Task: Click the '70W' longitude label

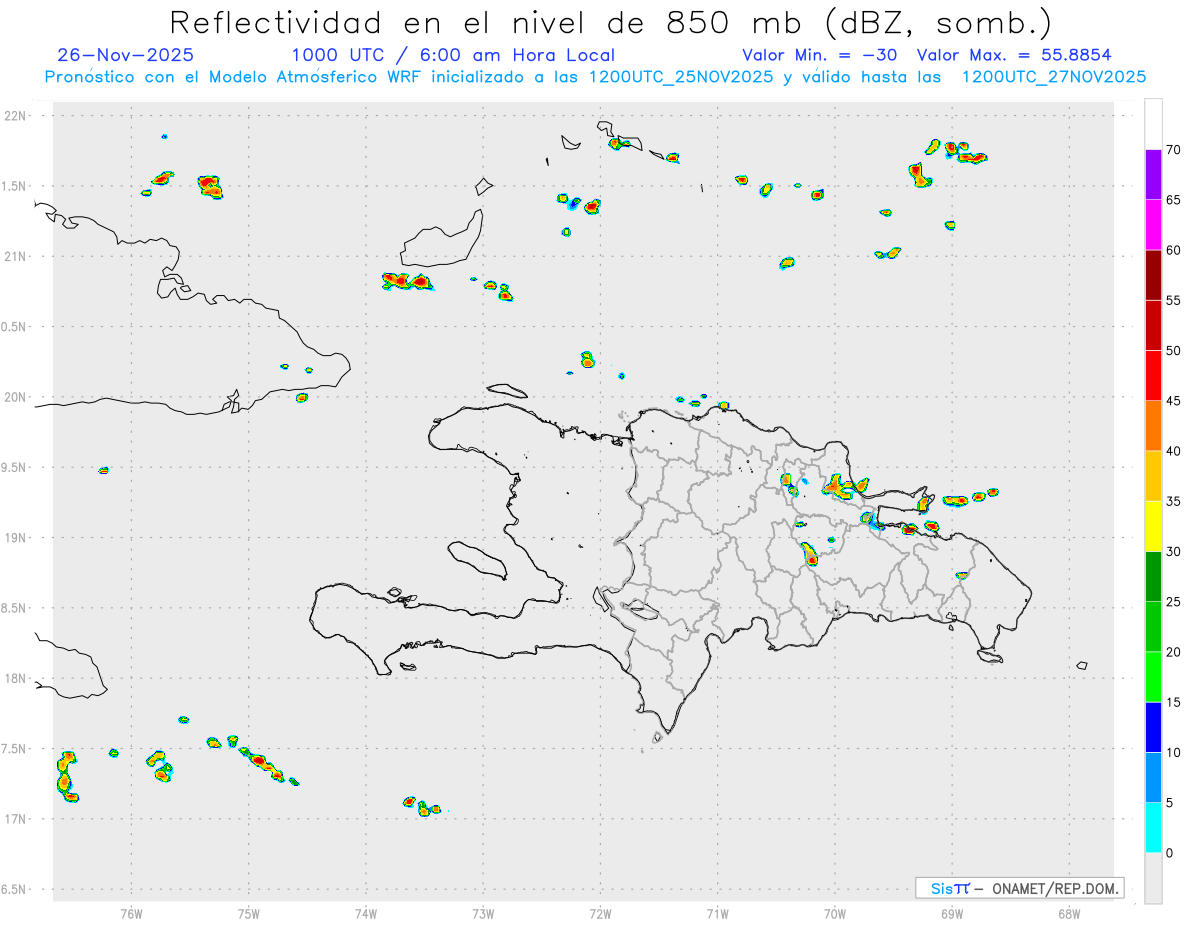Action: (x=835, y=913)
